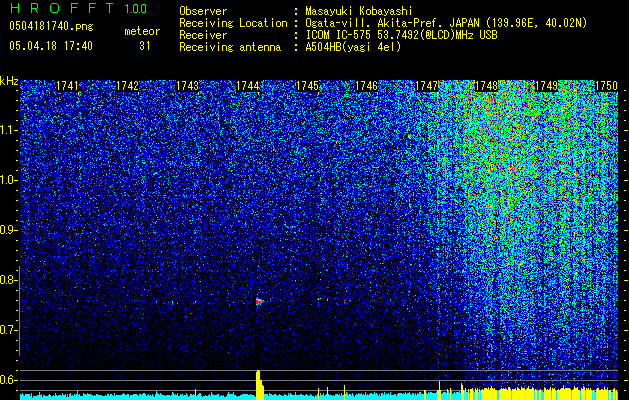
Task: Click the Receiving Location label
Action: click(233, 23)
